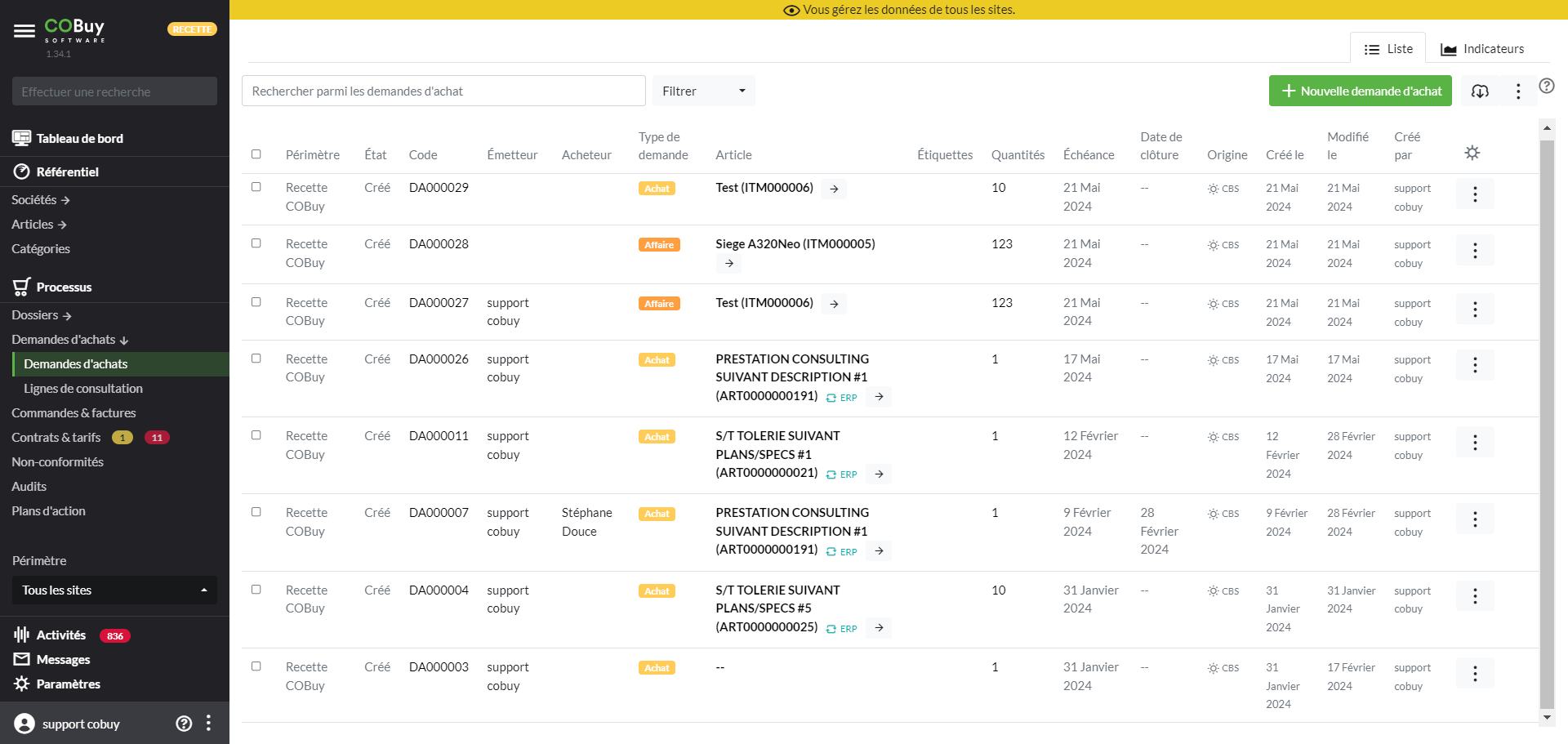1568x744 pixels.
Task: Click Nouvelle demande d'achat button
Action: tap(1360, 91)
